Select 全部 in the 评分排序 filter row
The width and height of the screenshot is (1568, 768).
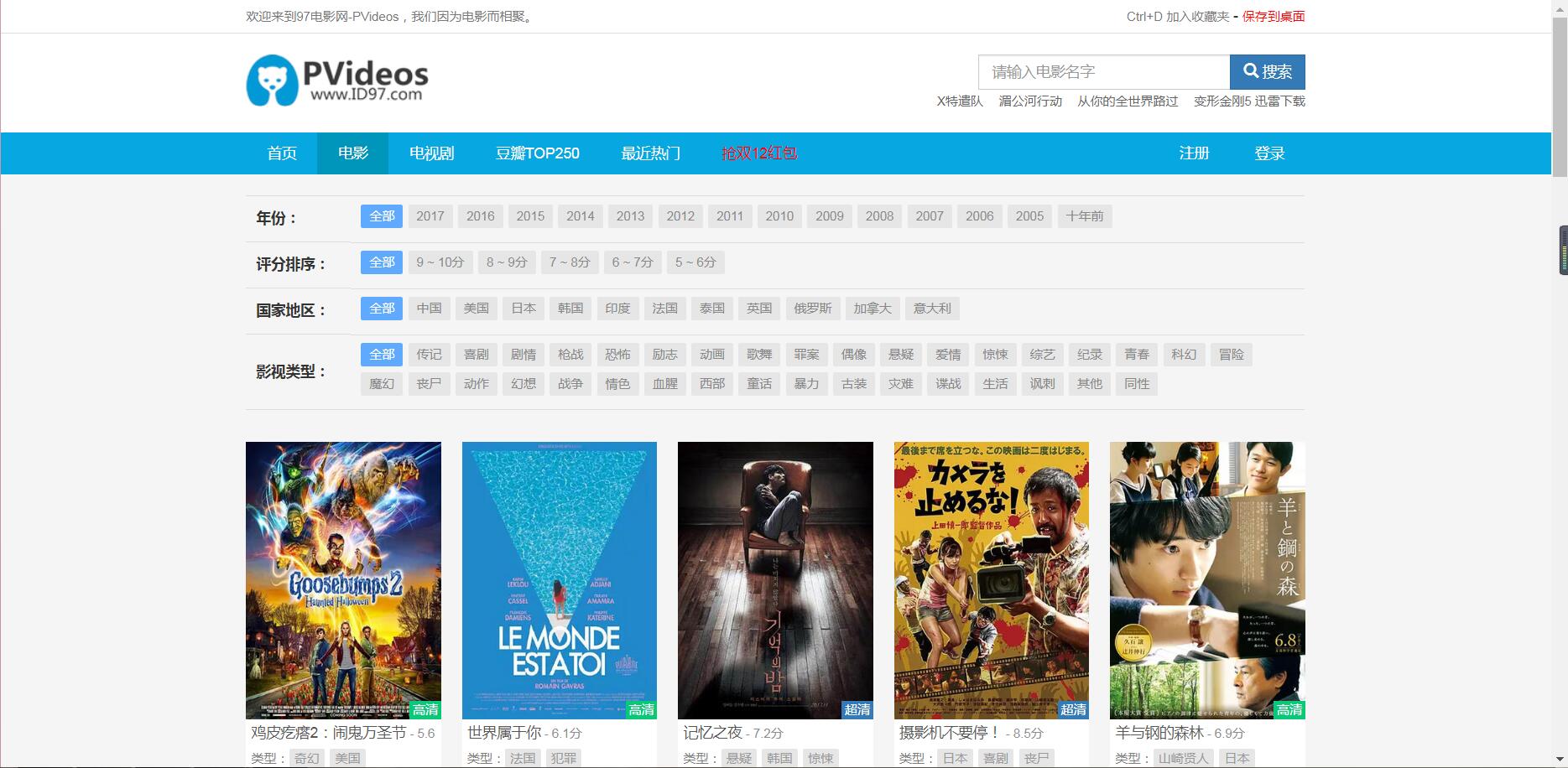click(x=382, y=262)
